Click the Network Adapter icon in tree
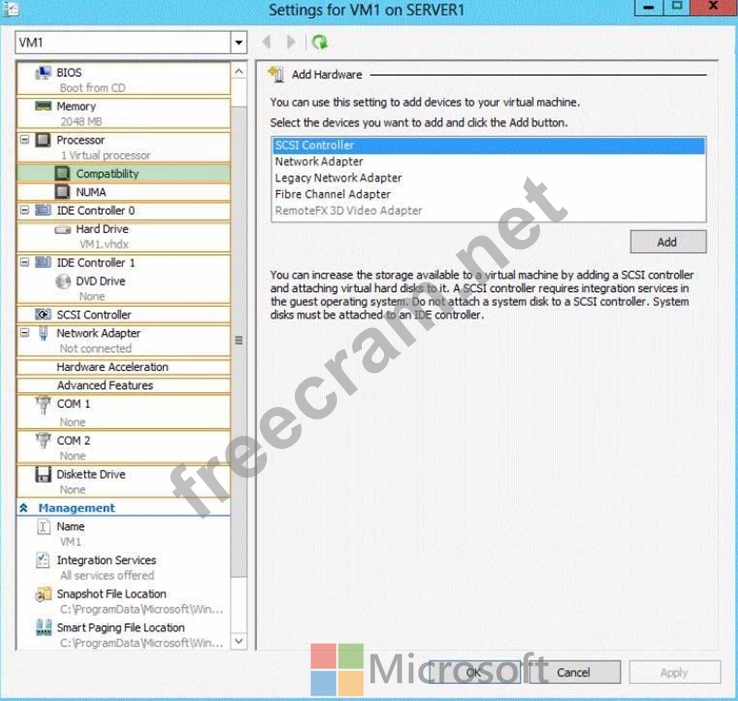The height and width of the screenshot is (701, 738). tap(43, 333)
